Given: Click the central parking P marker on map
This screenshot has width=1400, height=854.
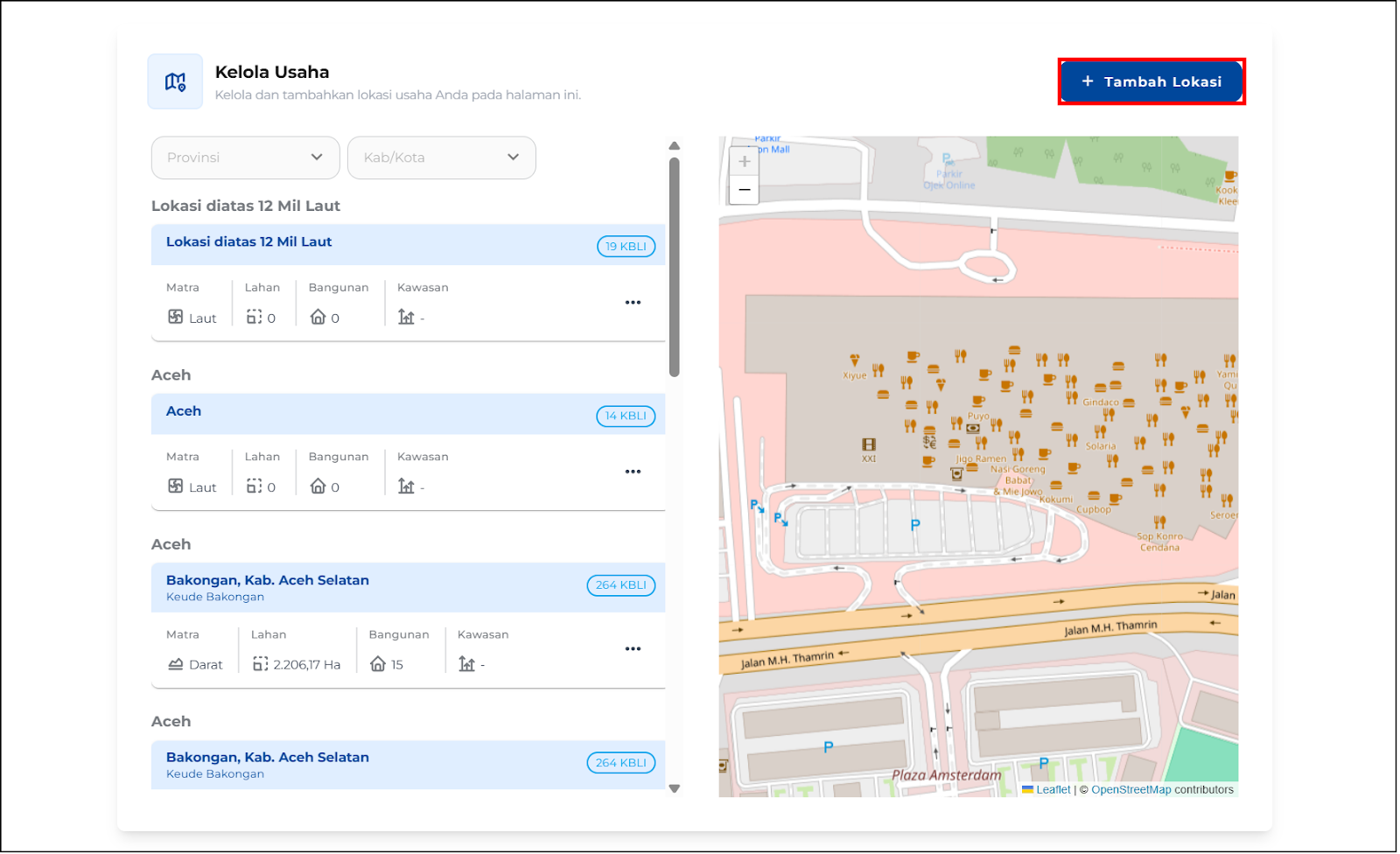Looking at the screenshot, I should [x=915, y=525].
